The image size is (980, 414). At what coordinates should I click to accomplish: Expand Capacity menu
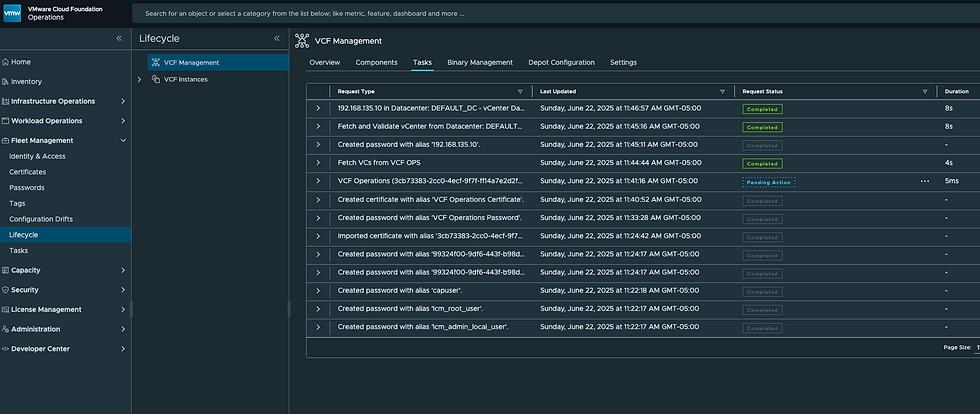(122, 270)
